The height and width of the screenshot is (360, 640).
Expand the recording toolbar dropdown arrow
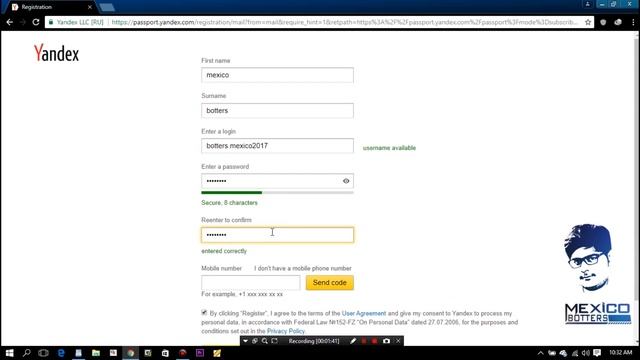tap(245, 341)
